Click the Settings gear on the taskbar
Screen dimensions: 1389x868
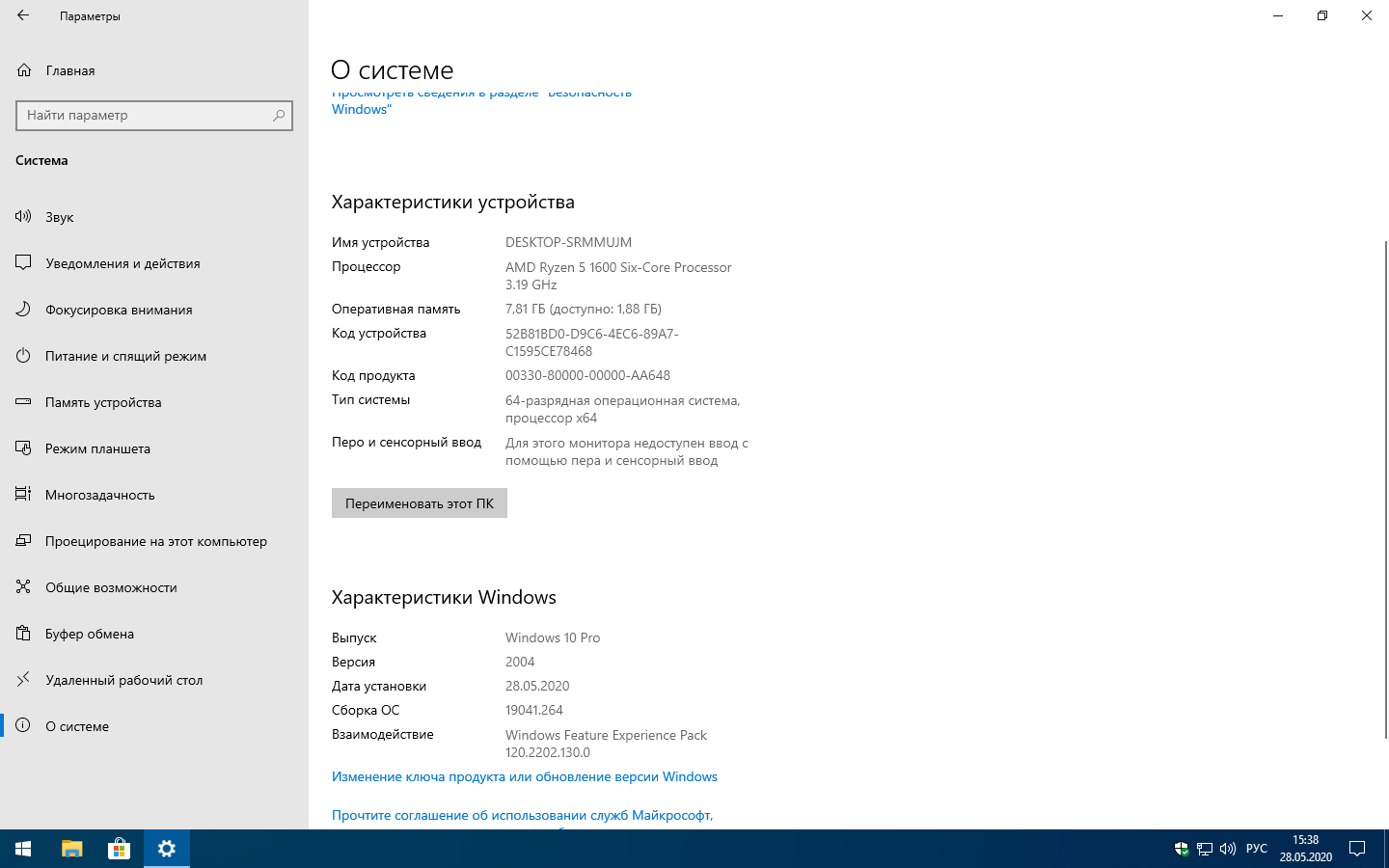click(x=167, y=849)
